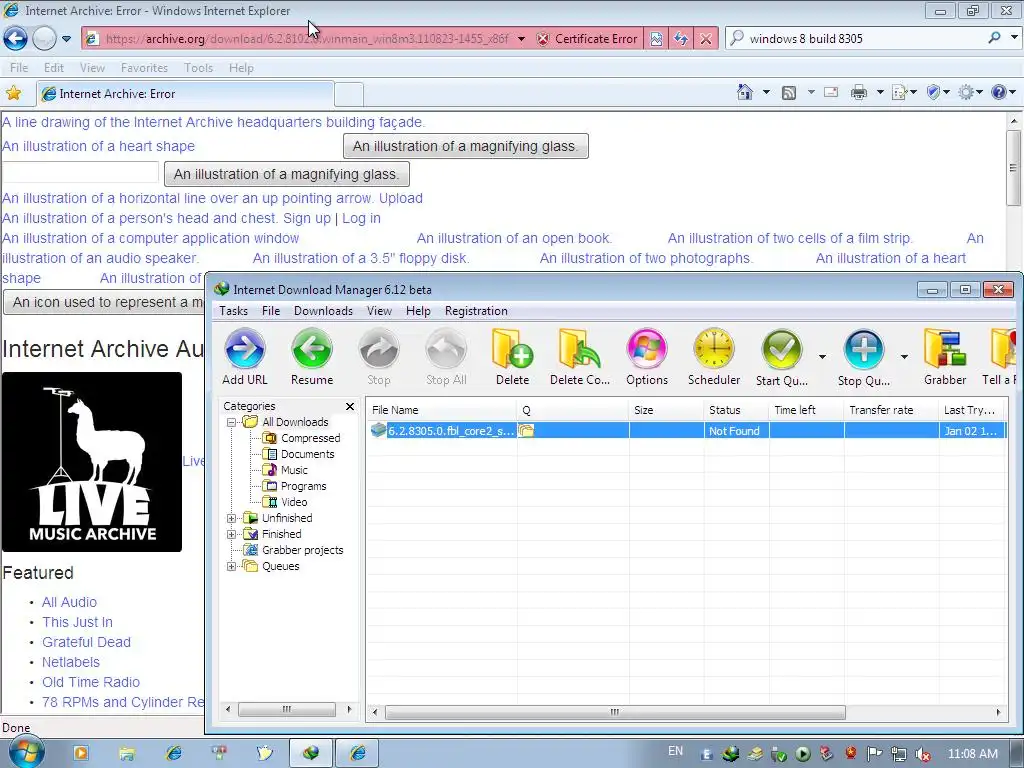
Task: Open the Stop Queue dropdown arrow
Action: click(904, 357)
